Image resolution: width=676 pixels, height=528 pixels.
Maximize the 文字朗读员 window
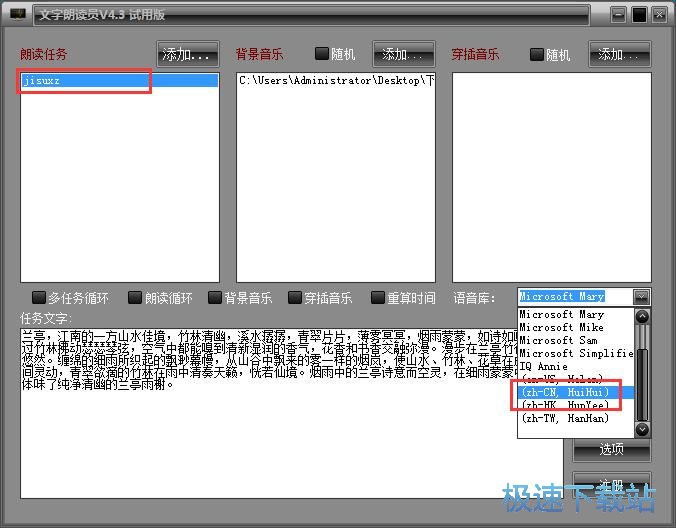pyautogui.click(x=639, y=15)
